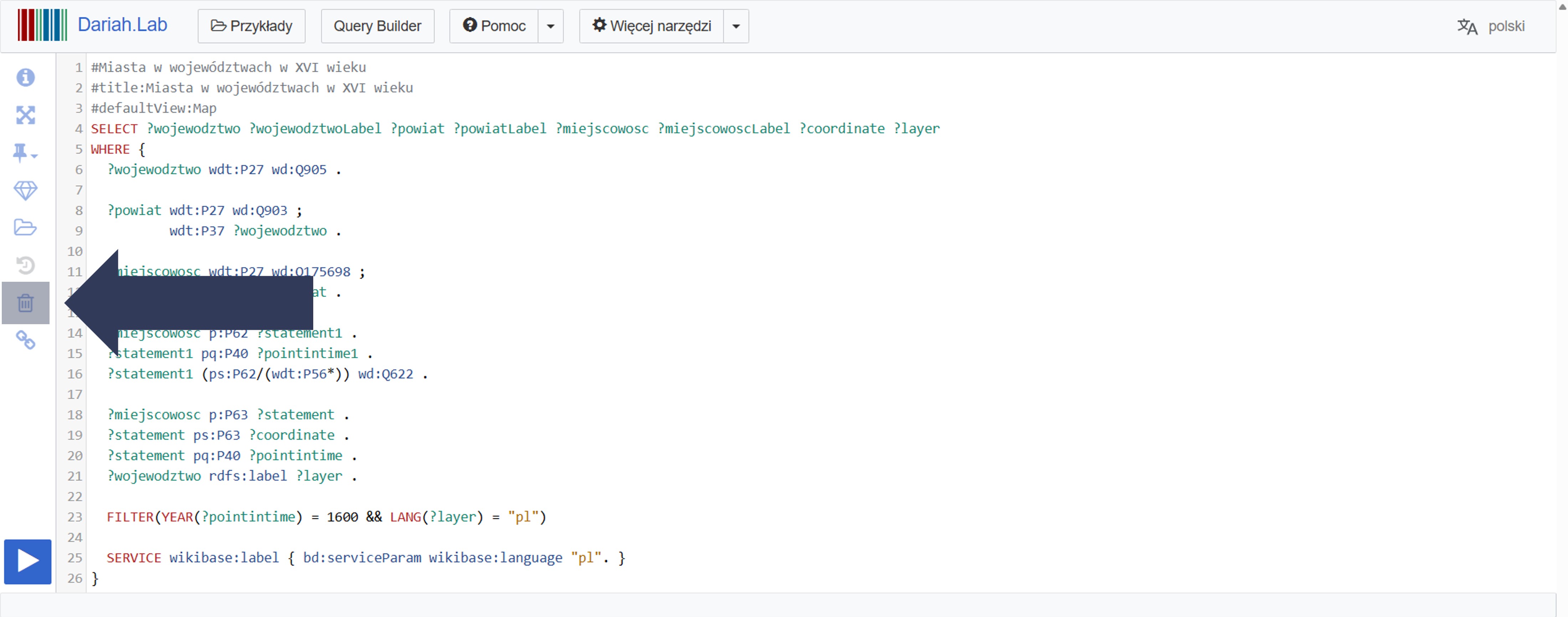Run the query with the play button
The image size is (1568, 617).
pyautogui.click(x=27, y=561)
